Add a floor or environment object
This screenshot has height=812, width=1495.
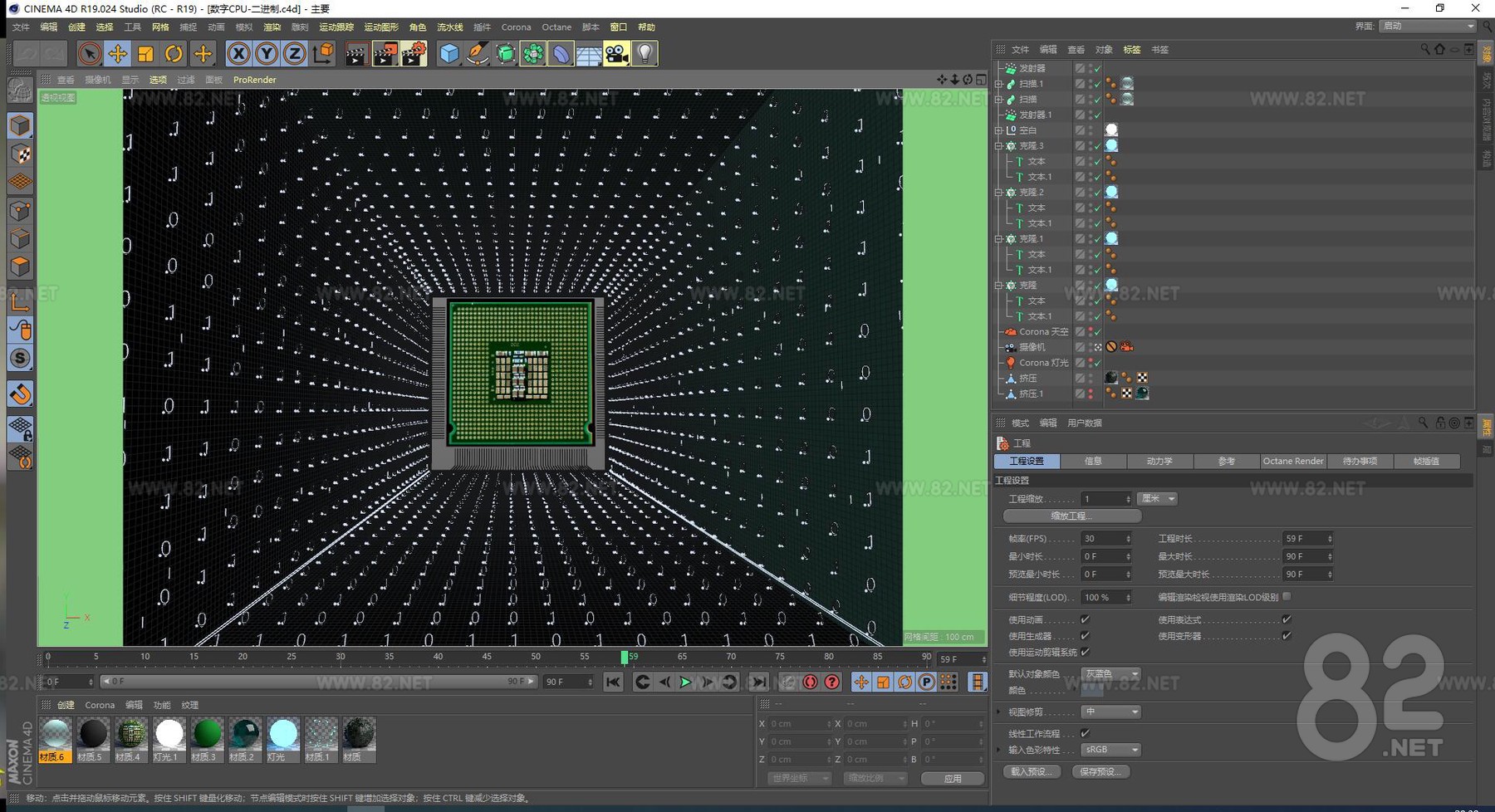[589, 54]
